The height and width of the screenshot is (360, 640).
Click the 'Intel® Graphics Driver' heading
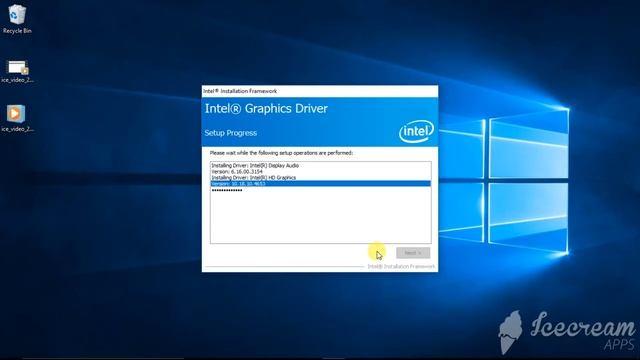266,109
